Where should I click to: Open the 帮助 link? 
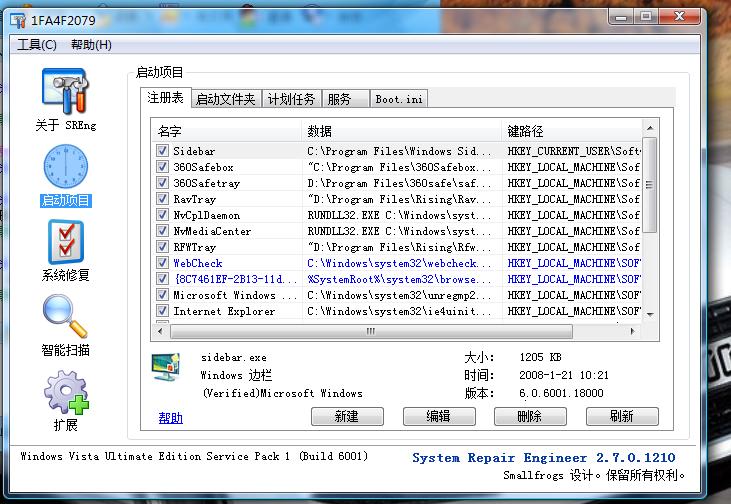point(171,418)
